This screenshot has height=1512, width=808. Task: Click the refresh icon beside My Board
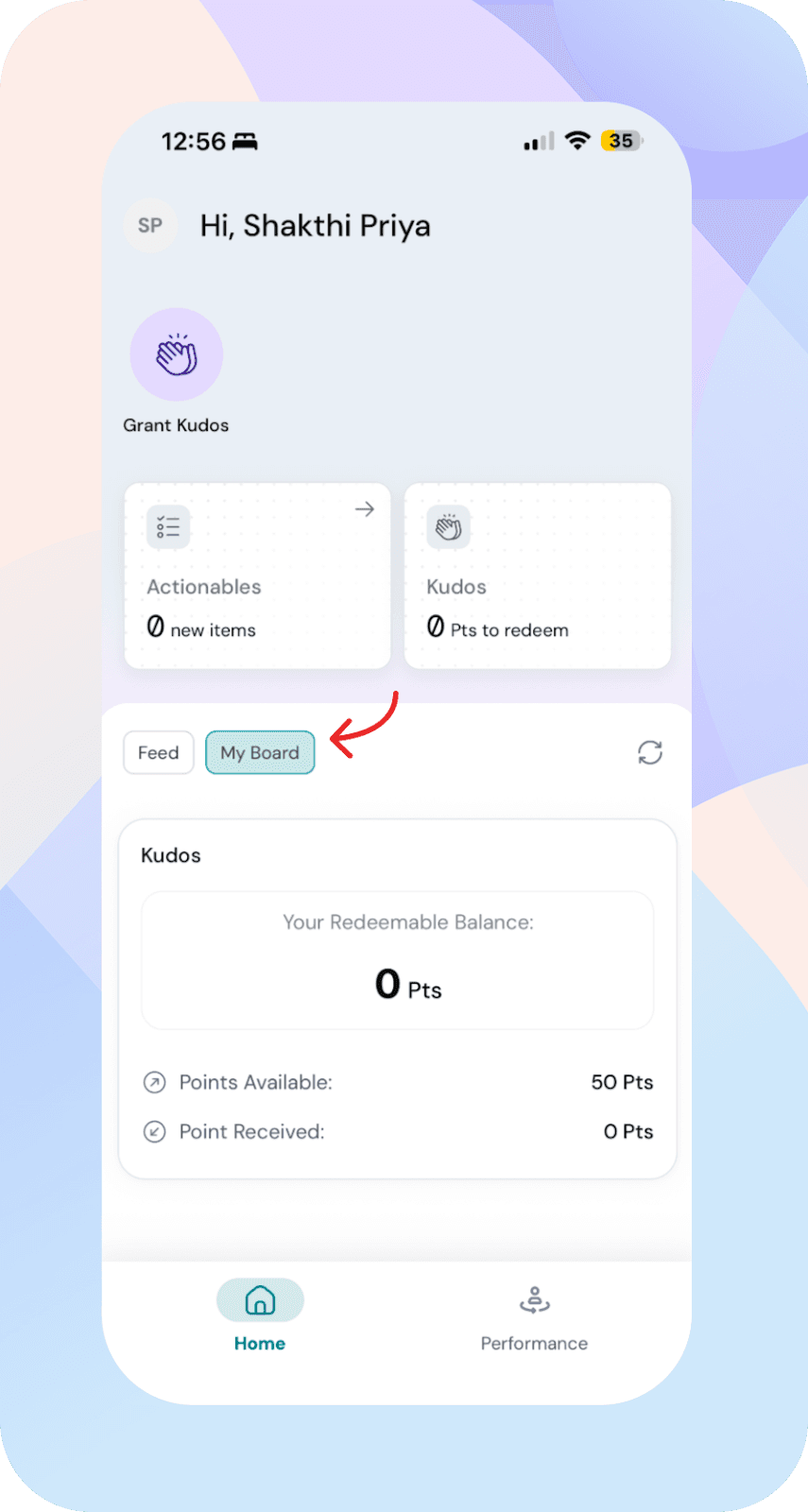tap(650, 753)
